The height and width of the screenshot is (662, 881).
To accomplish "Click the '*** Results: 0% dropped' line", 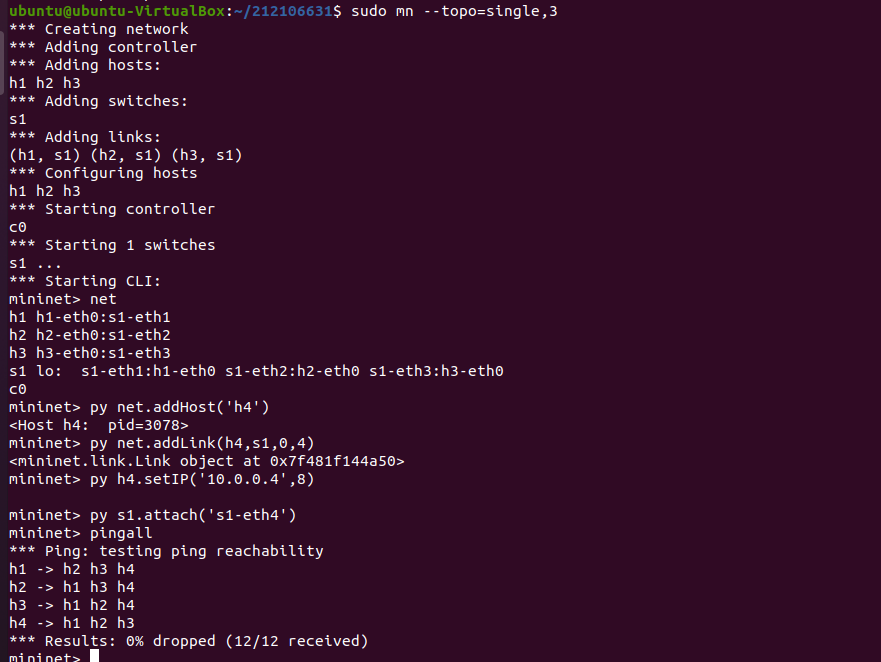I will coord(188,641).
